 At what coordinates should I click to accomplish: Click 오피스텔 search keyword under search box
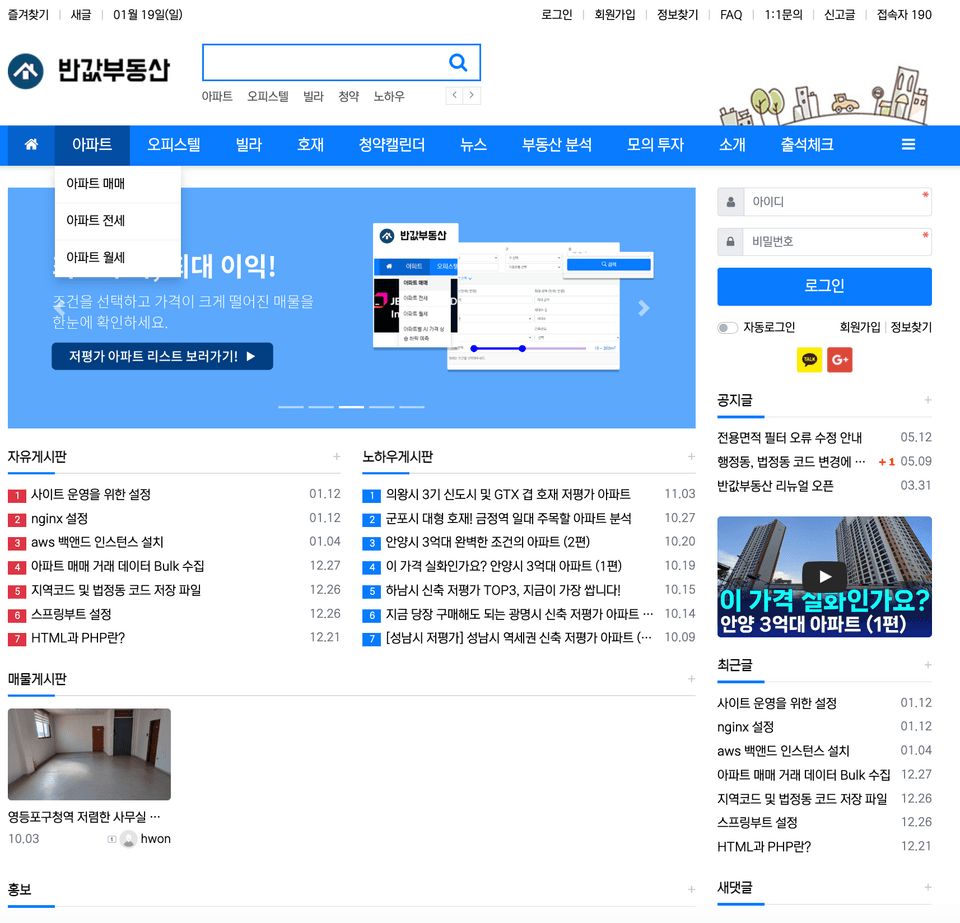pyautogui.click(x=268, y=96)
